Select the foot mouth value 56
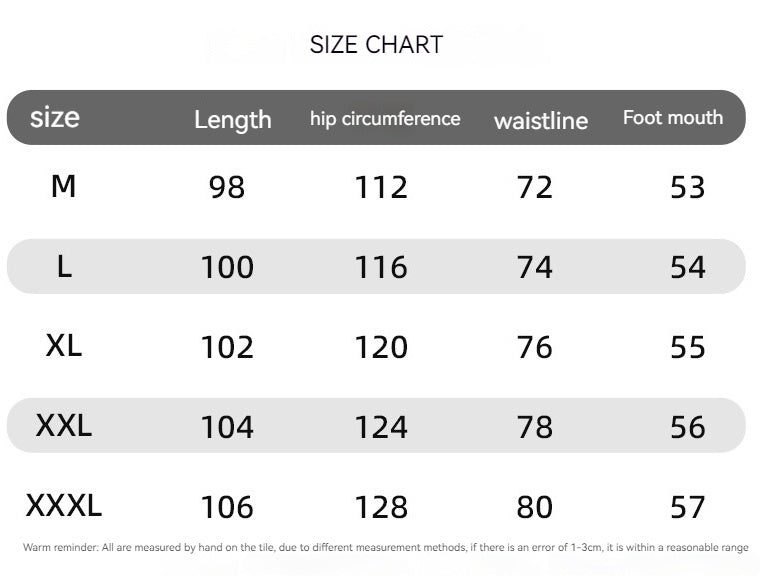 click(x=688, y=427)
